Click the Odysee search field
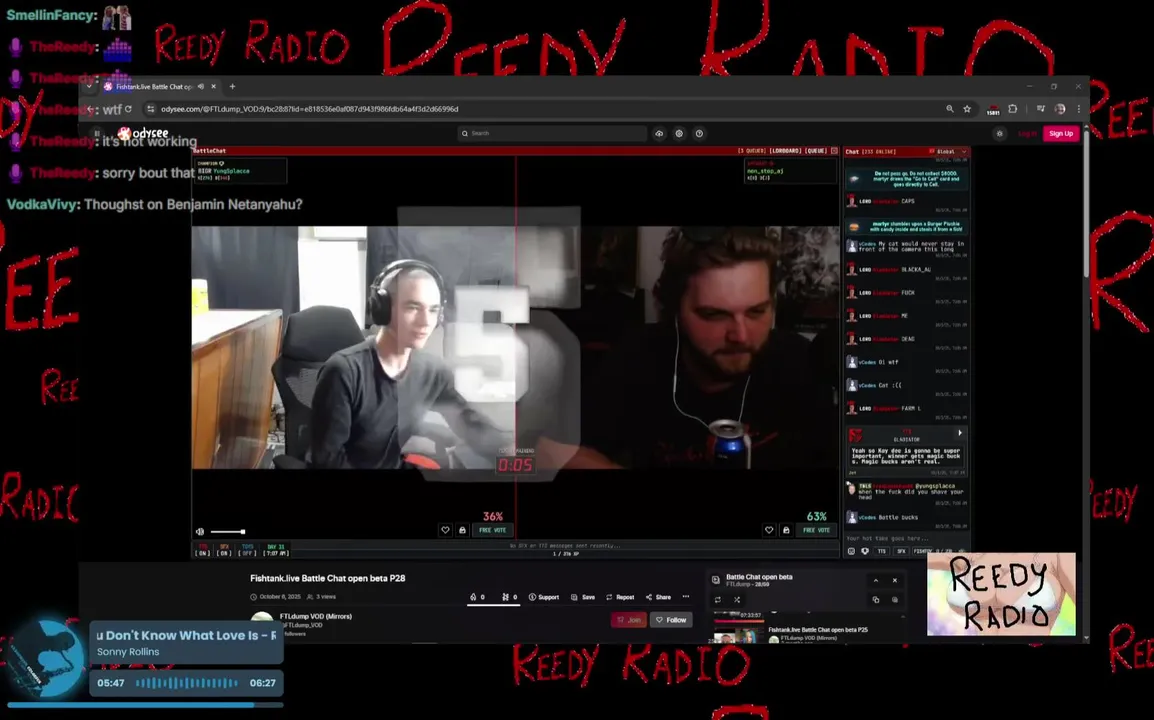Viewport: 1154px width, 720px height. tap(552, 133)
